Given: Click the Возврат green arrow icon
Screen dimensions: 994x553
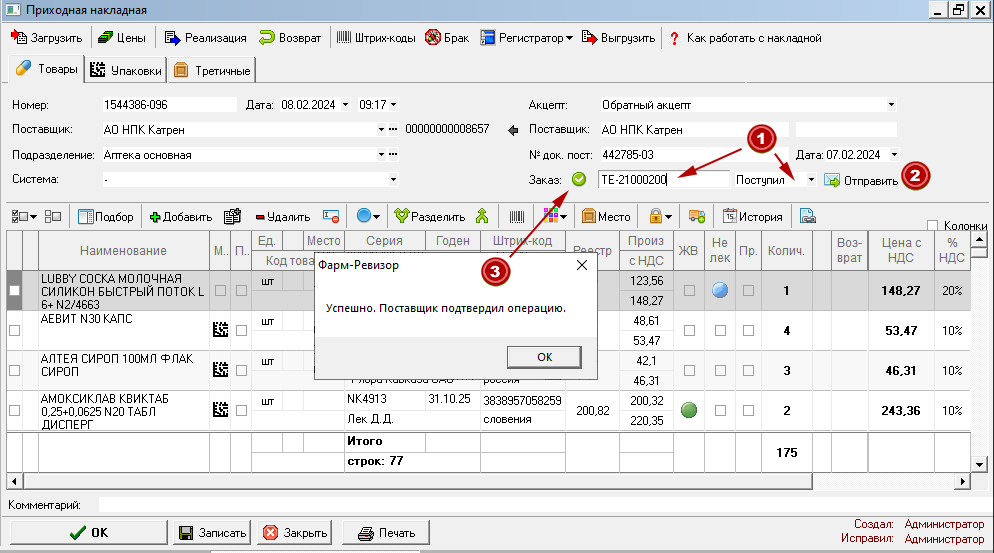Looking at the screenshot, I should pyautogui.click(x=266, y=38).
